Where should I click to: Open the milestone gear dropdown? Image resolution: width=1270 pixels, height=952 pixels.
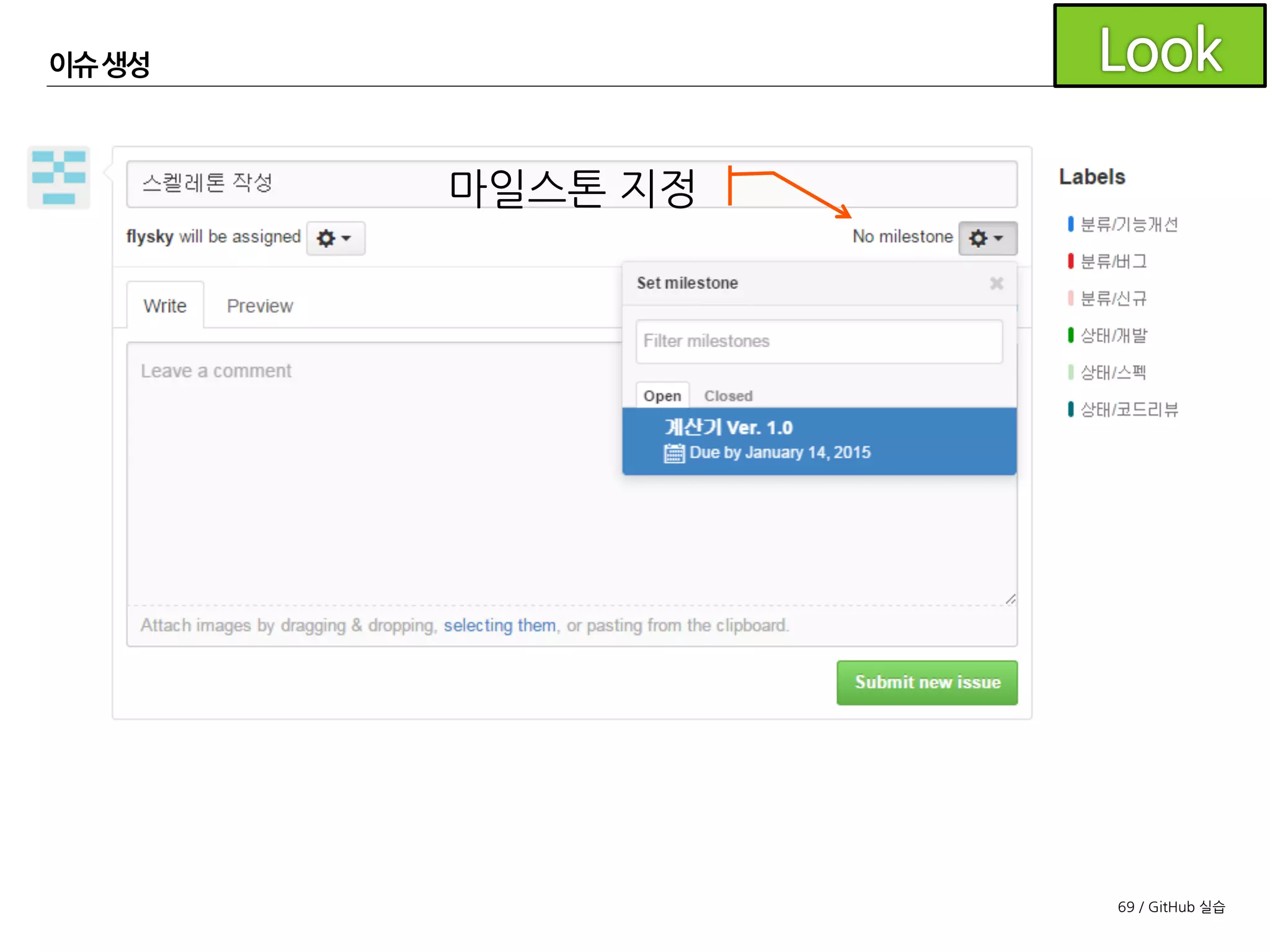click(987, 238)
